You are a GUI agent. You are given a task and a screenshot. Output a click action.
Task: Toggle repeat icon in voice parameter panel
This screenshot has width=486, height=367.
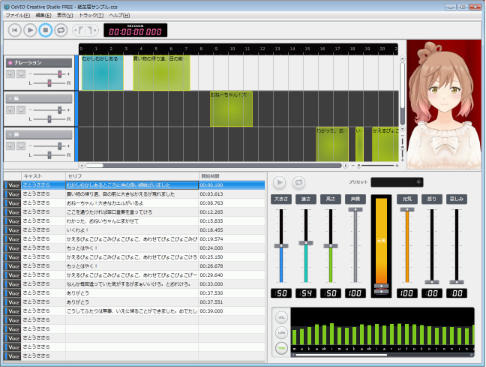(299, 182)
